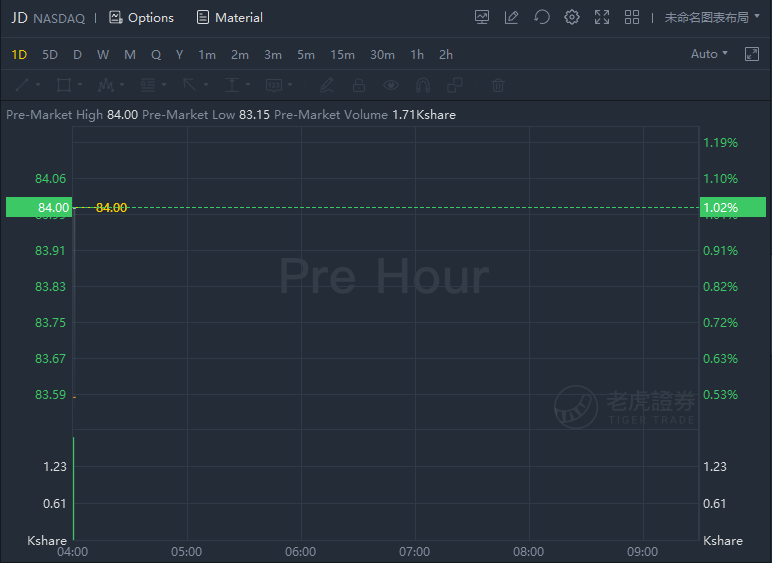Click the Pre-Market Low 83.15 value
This screenshot has height=563, width=772.
click(x=255, y=115)
